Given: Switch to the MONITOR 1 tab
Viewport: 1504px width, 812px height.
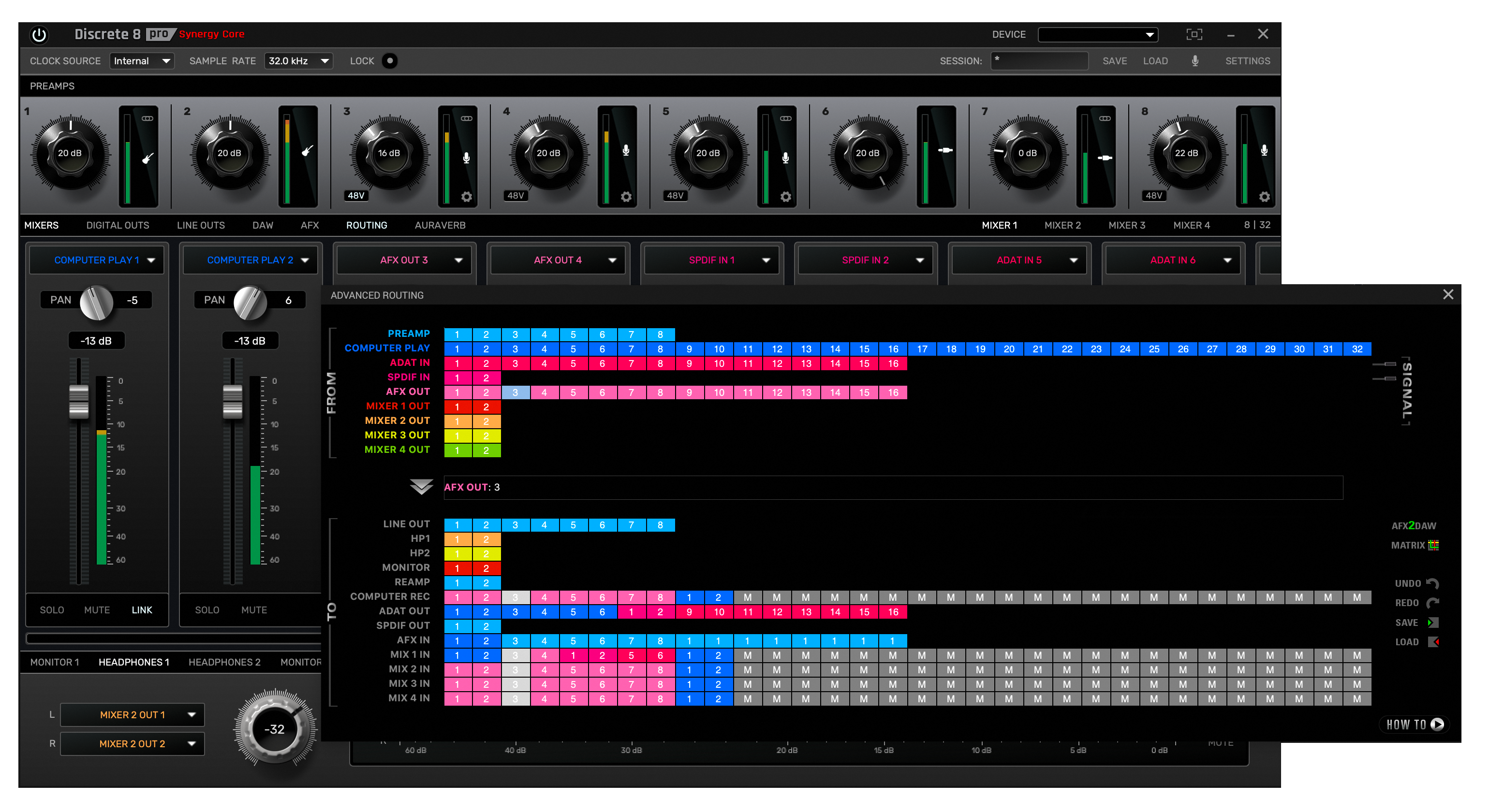Looking at the screenshot, I should click(54, 662).
